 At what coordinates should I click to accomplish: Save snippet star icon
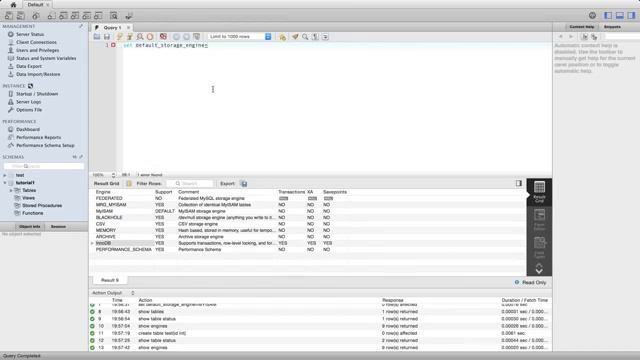tap(282, 37)
